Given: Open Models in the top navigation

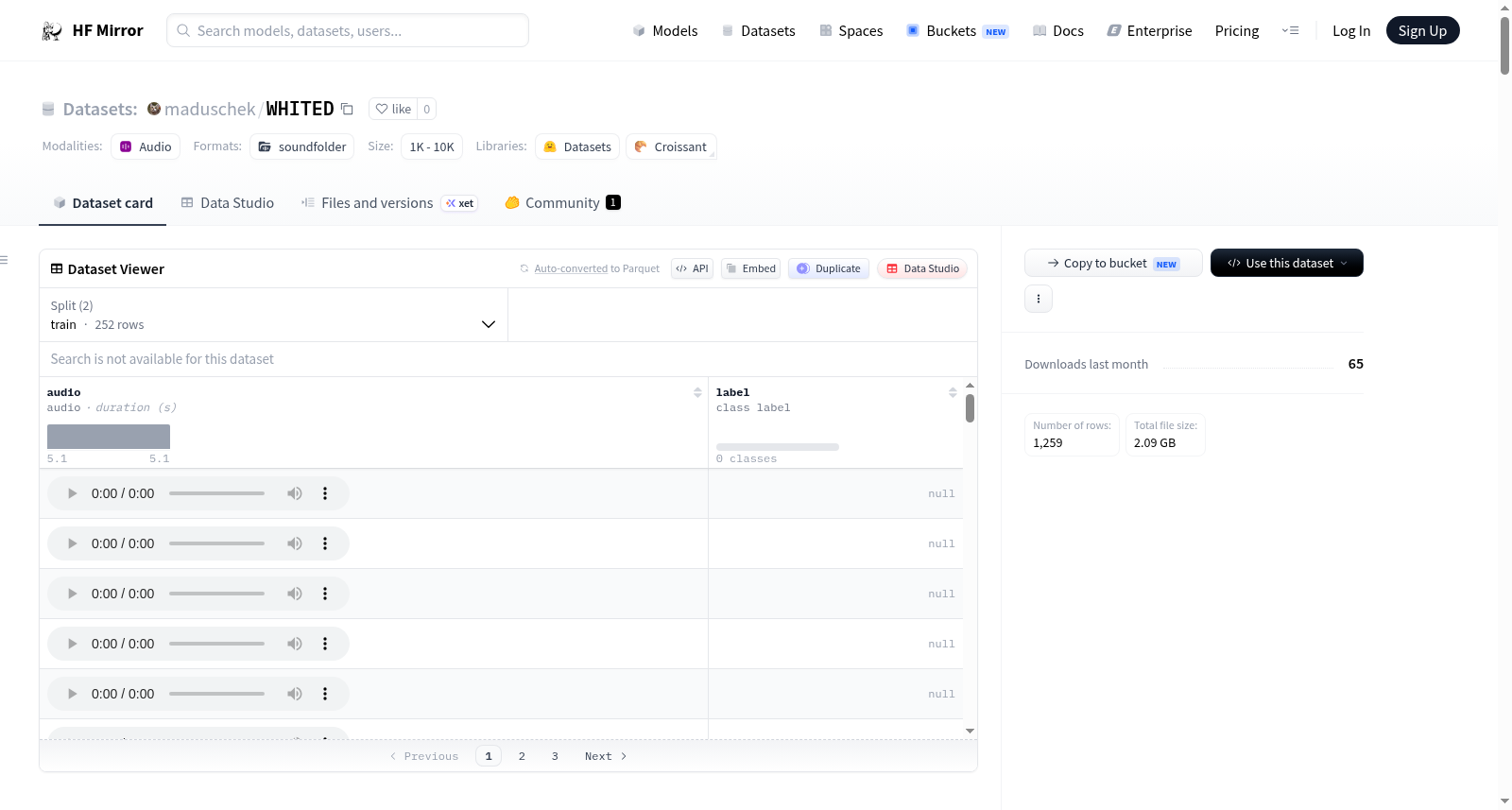Looking at the screenshot, I should (665, 30).
